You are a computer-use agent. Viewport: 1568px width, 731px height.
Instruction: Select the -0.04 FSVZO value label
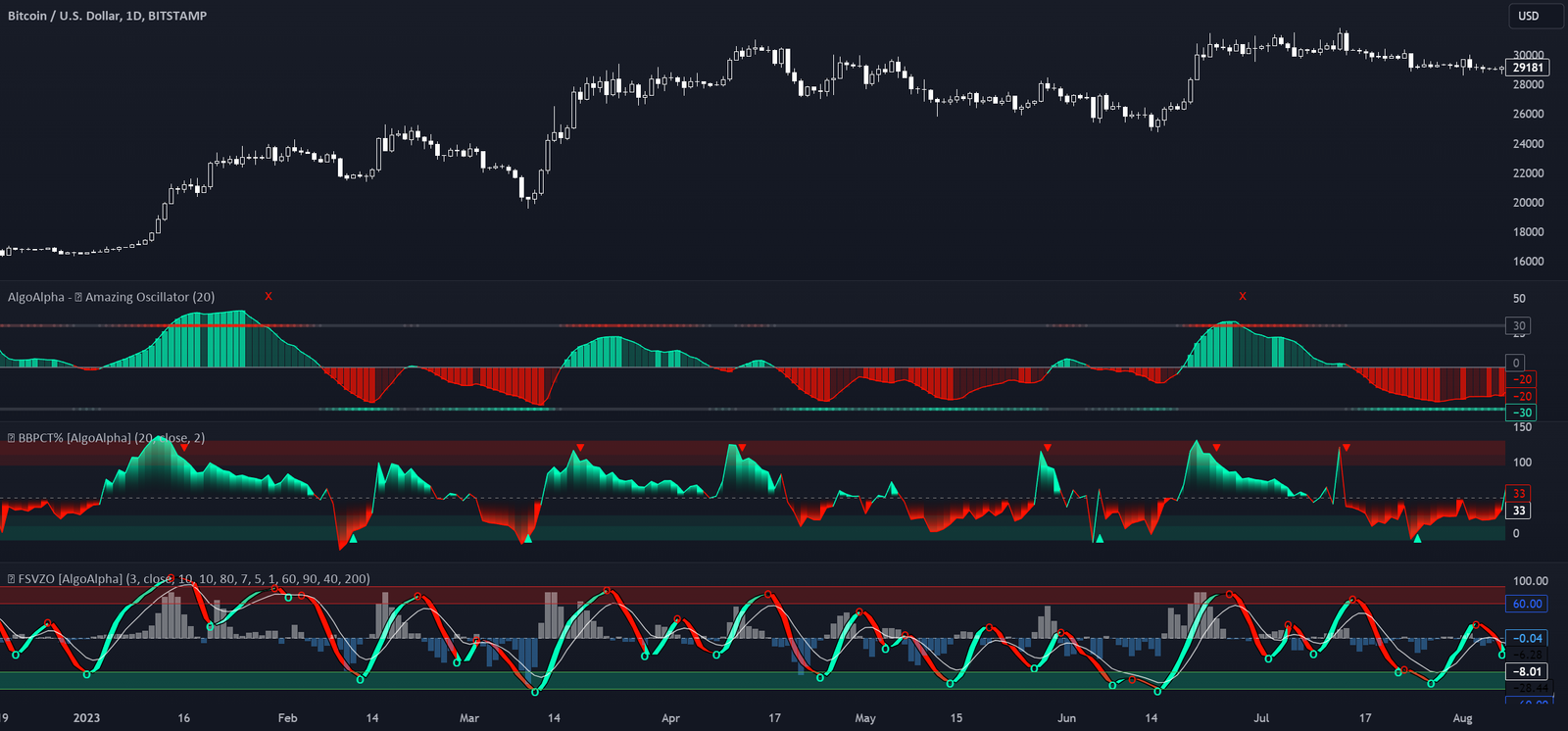(1527, 638)
